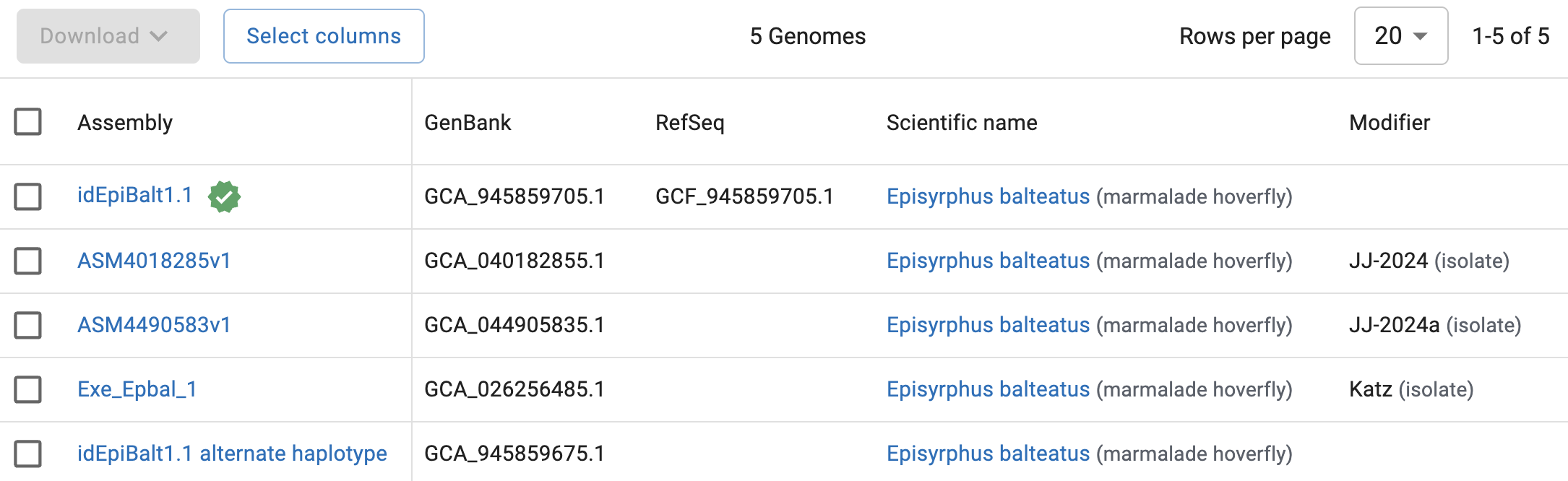Check the alternate haplotype row checkbox
Image resolution: width=1568 pixels, height=481 pixels.
(x=28, y=454)
